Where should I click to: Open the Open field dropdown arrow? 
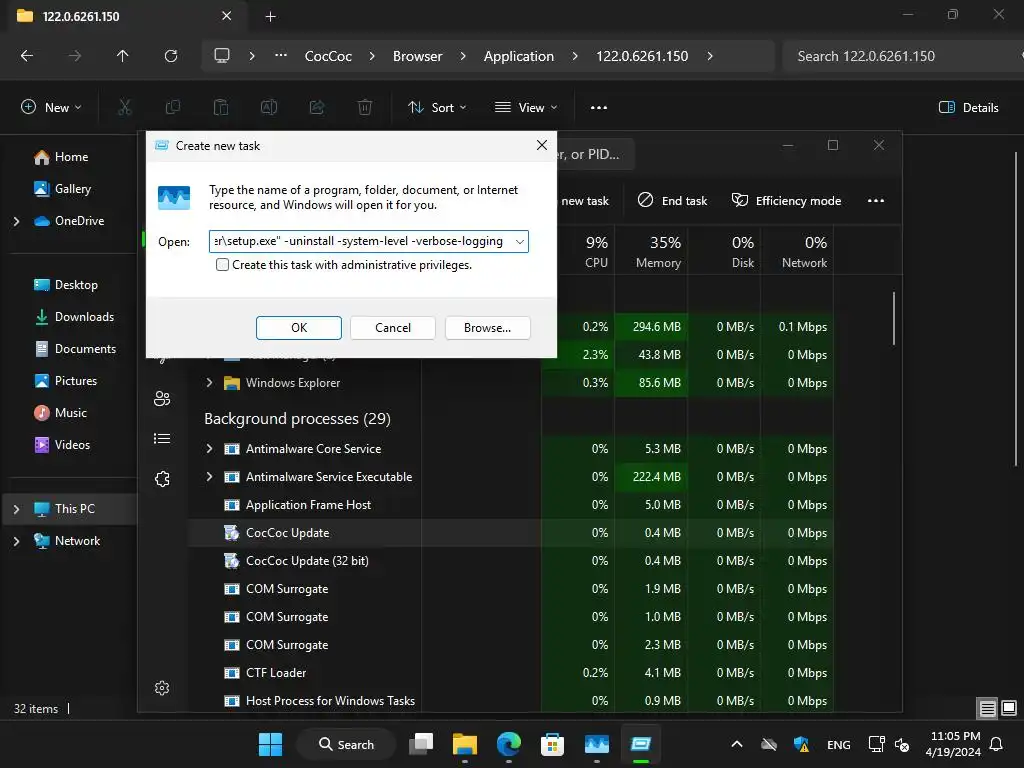click(x=520, y=242)
